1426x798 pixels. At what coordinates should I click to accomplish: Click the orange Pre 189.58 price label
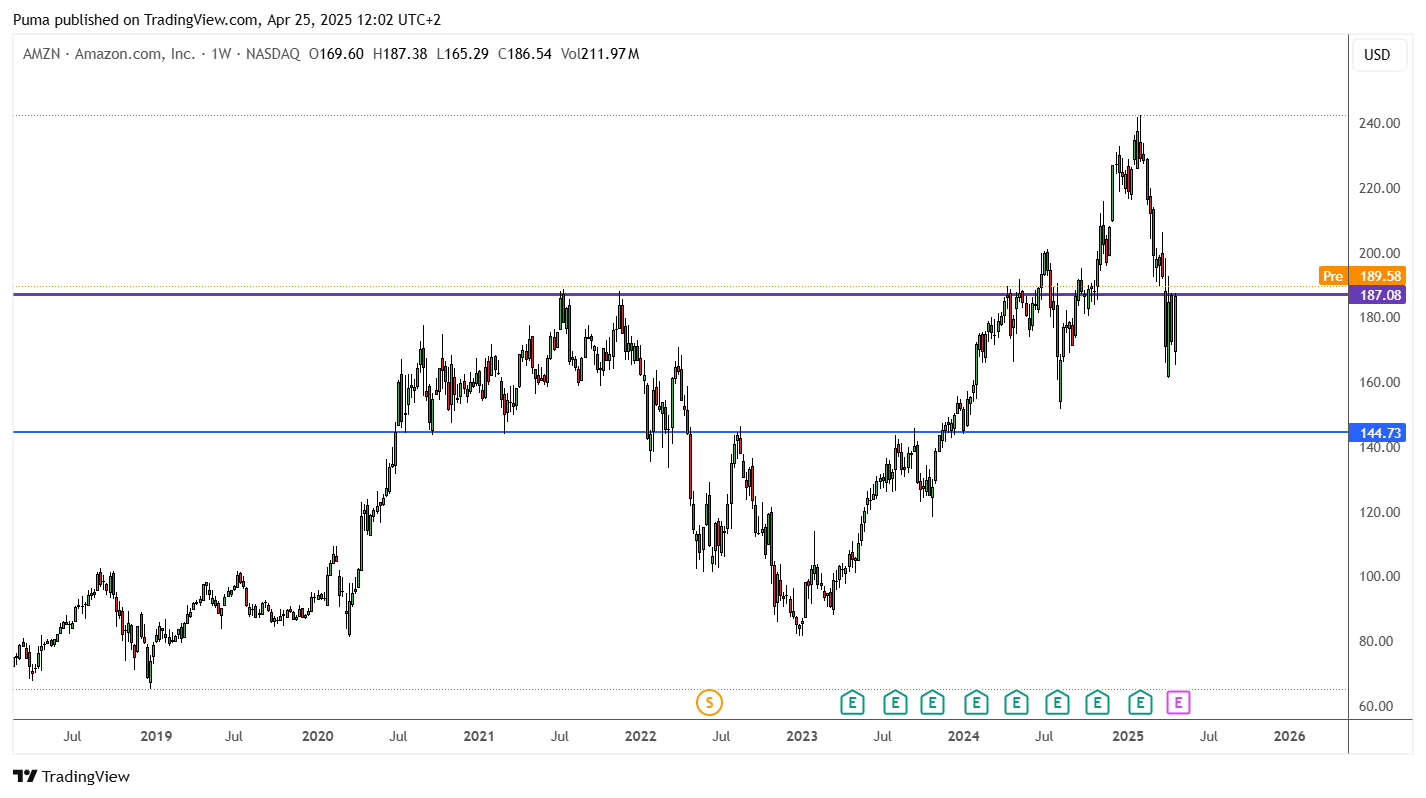1362,276
